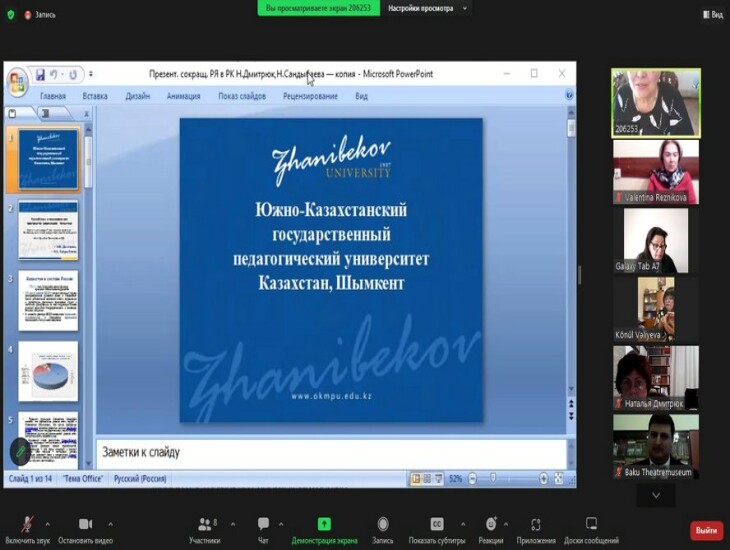Expand subtitles options arrow

(463, 524)
